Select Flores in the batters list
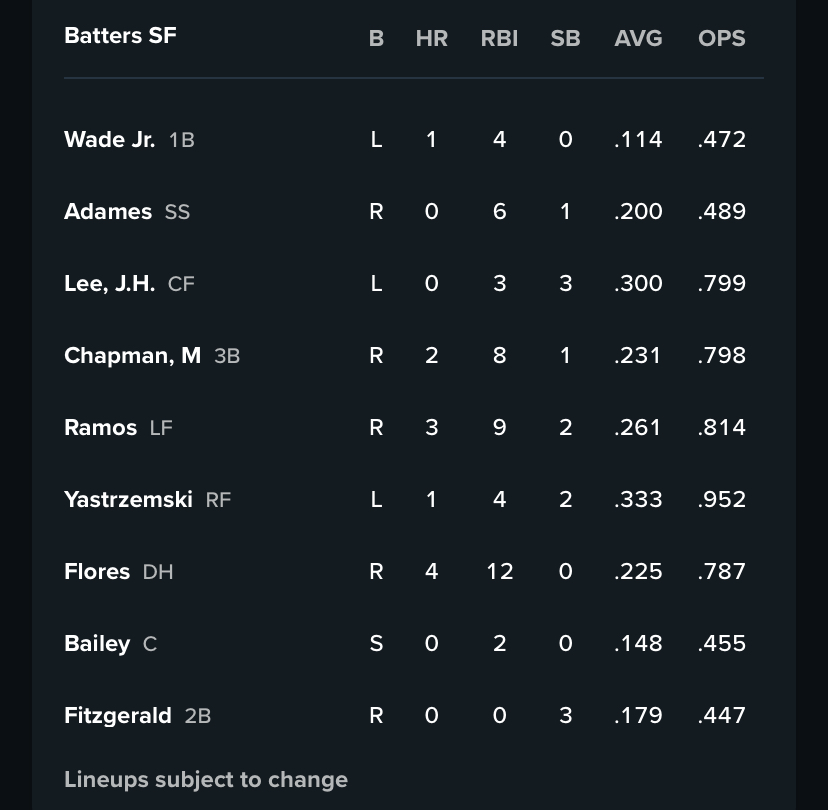The width and height of the screenshot is (828, 810). (97, 571)
